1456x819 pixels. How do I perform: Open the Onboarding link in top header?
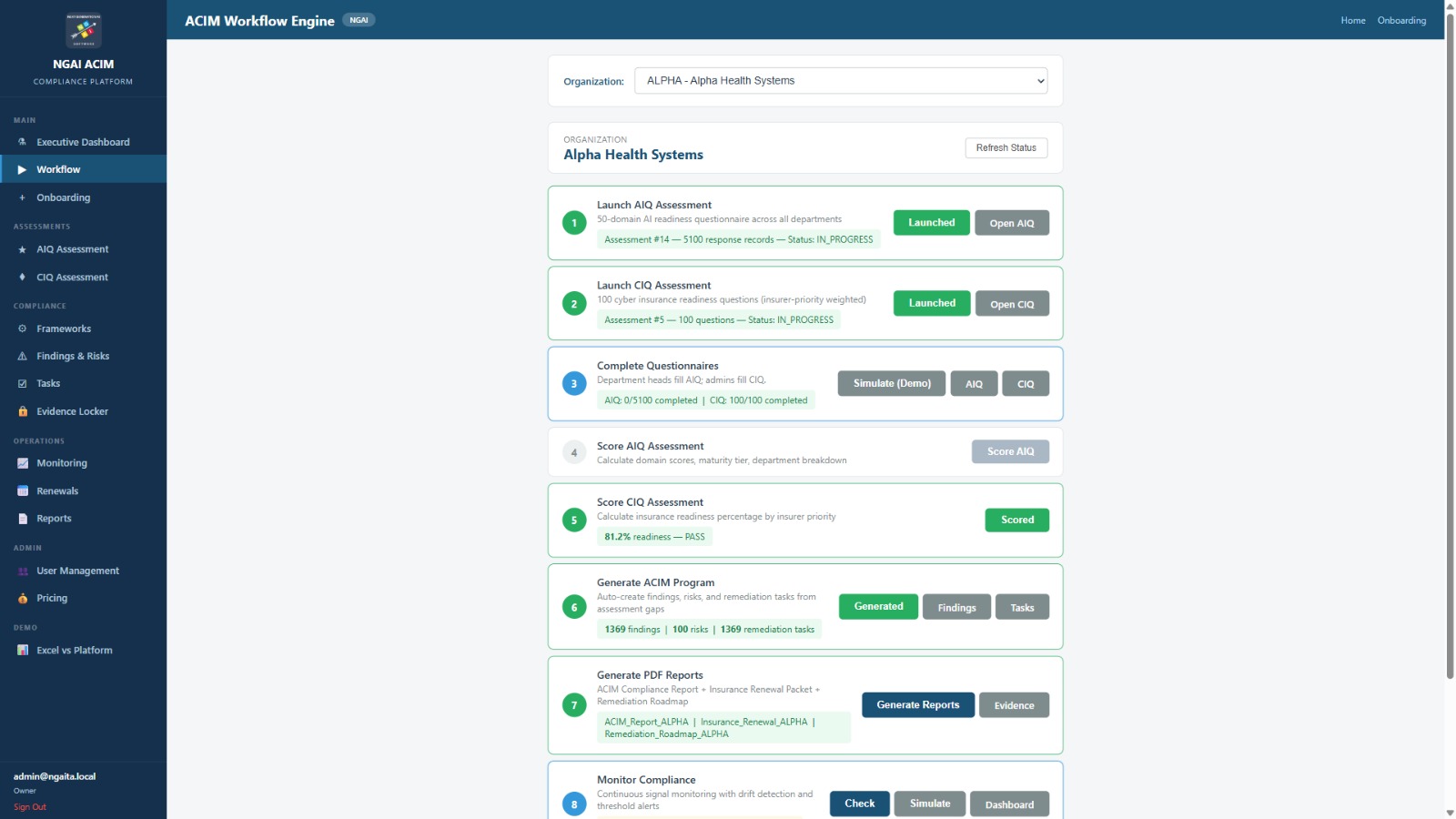click(1401, 20)
